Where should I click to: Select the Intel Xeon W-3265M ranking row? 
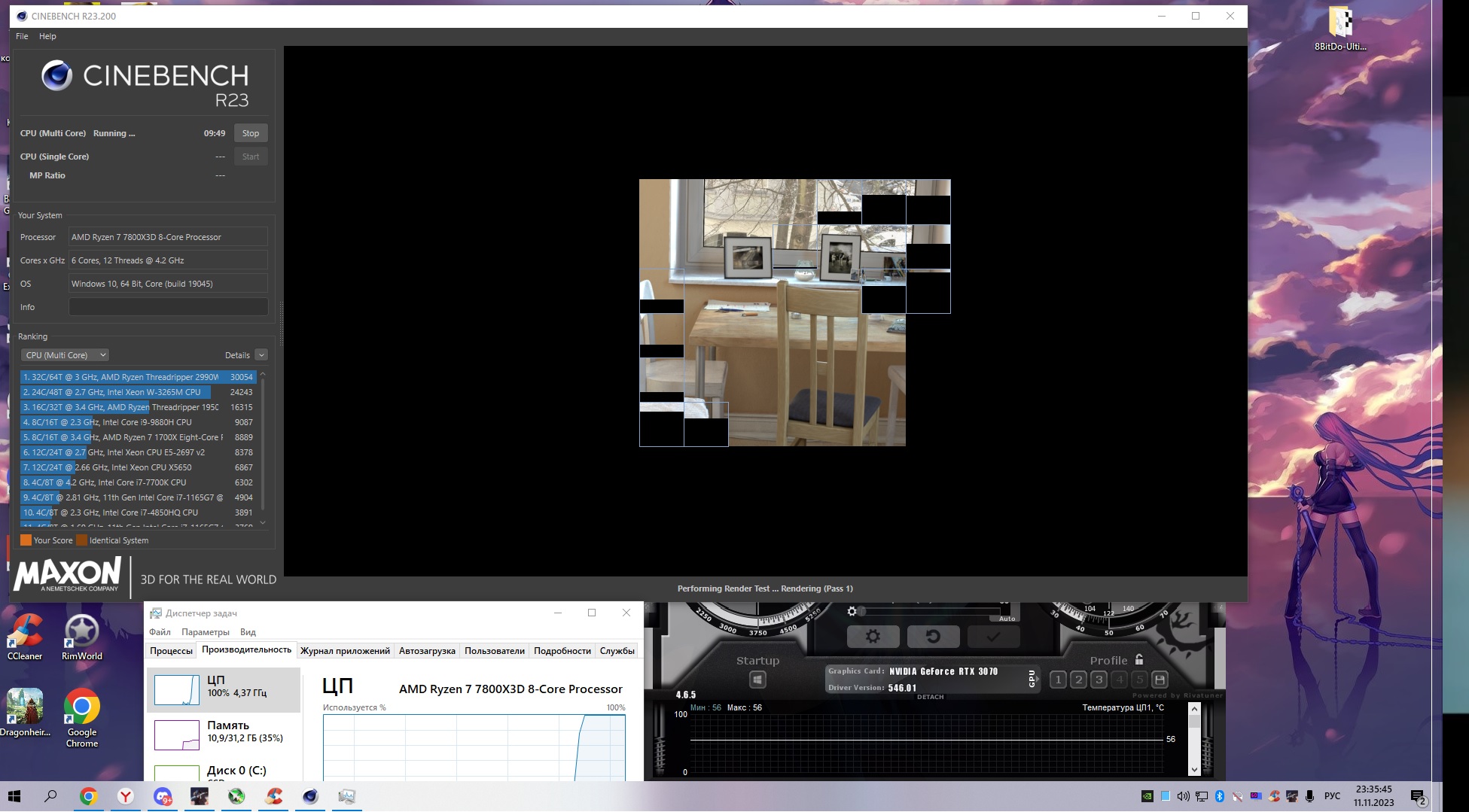pos(138,392)
